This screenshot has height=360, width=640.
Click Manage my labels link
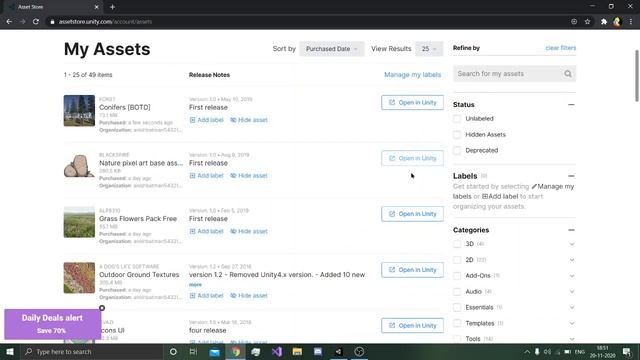(412, 75)
